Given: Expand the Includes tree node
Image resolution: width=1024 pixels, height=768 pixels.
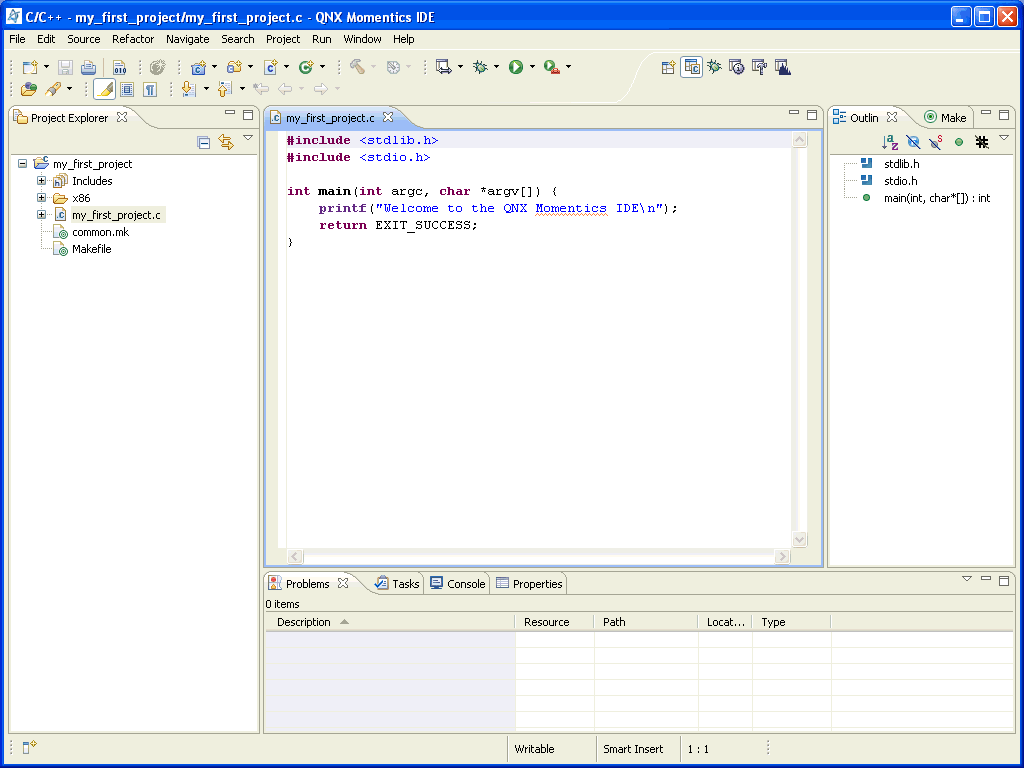Looking at the screenshot, I should [42, 181].
